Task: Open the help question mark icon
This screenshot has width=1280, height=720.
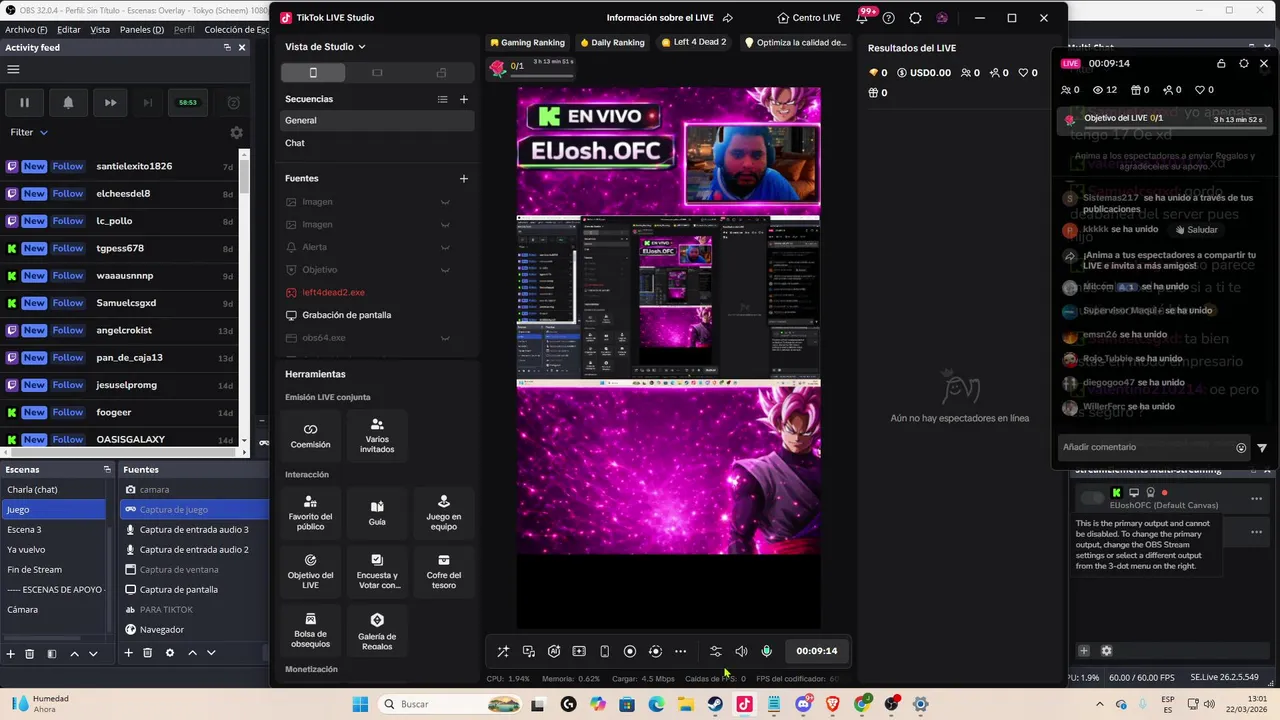Action: point(889,18)
